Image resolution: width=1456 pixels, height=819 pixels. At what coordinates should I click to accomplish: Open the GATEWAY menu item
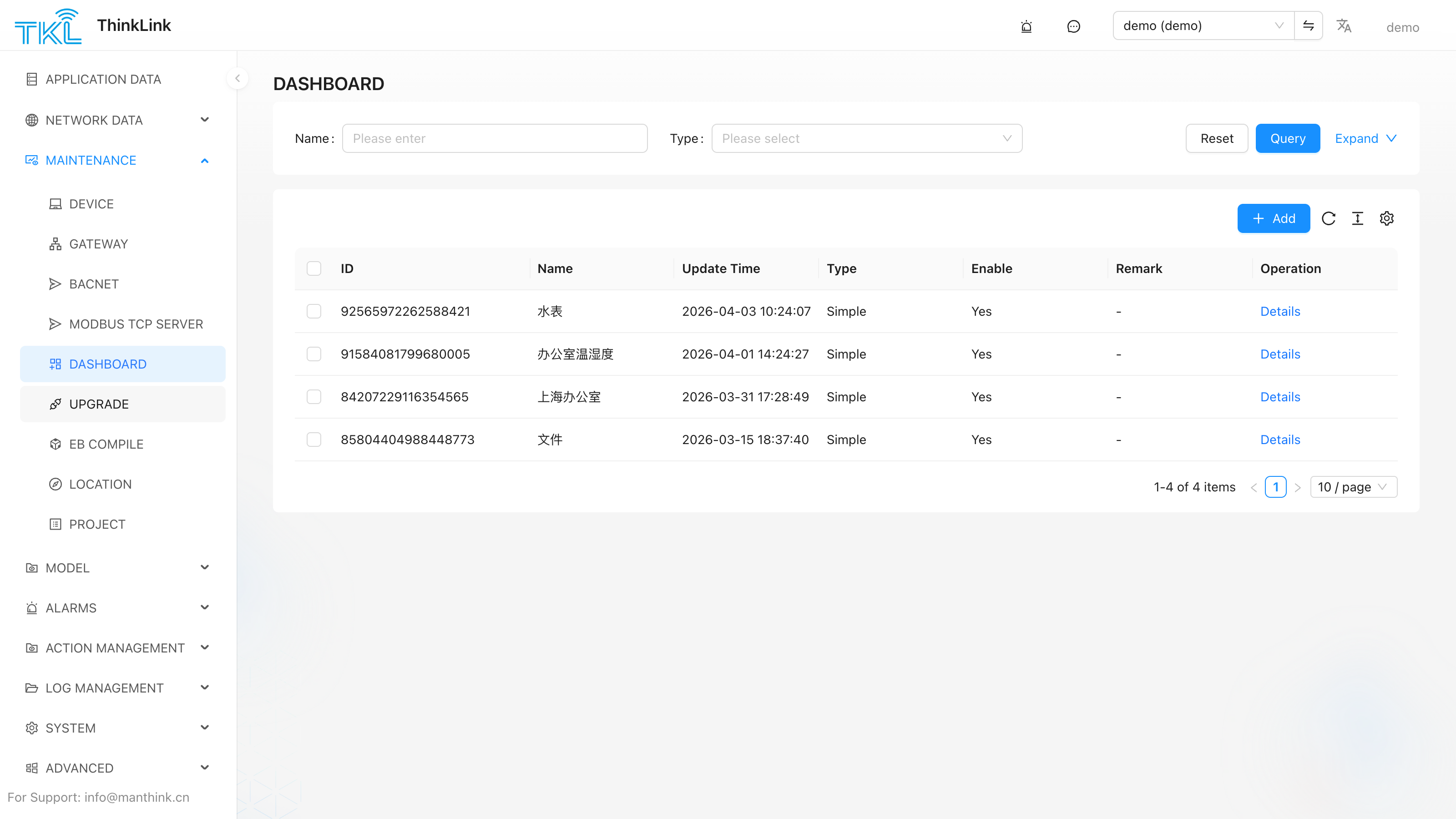(123, 244)
